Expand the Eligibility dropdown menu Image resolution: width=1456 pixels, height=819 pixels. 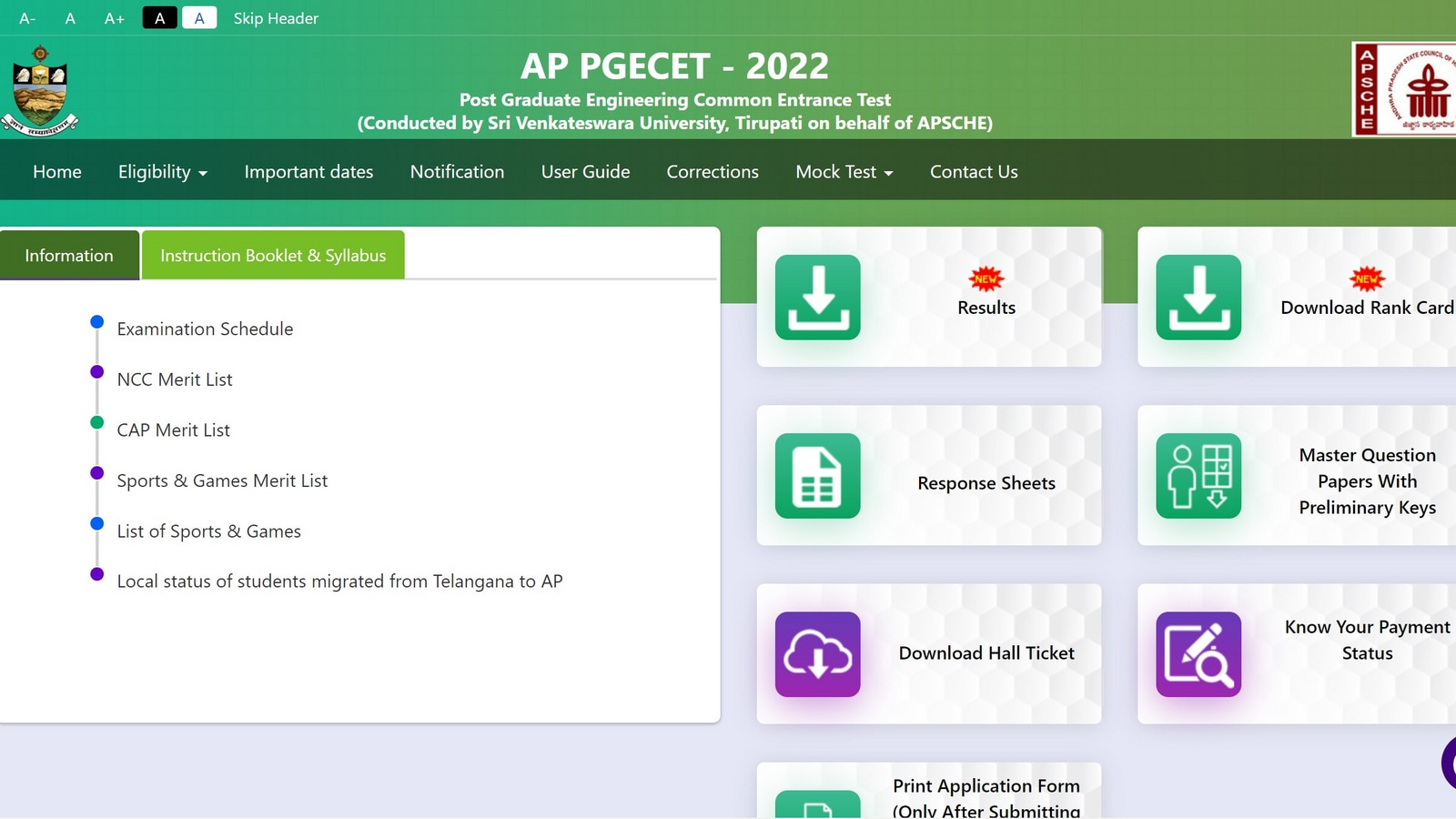(163, 172)
